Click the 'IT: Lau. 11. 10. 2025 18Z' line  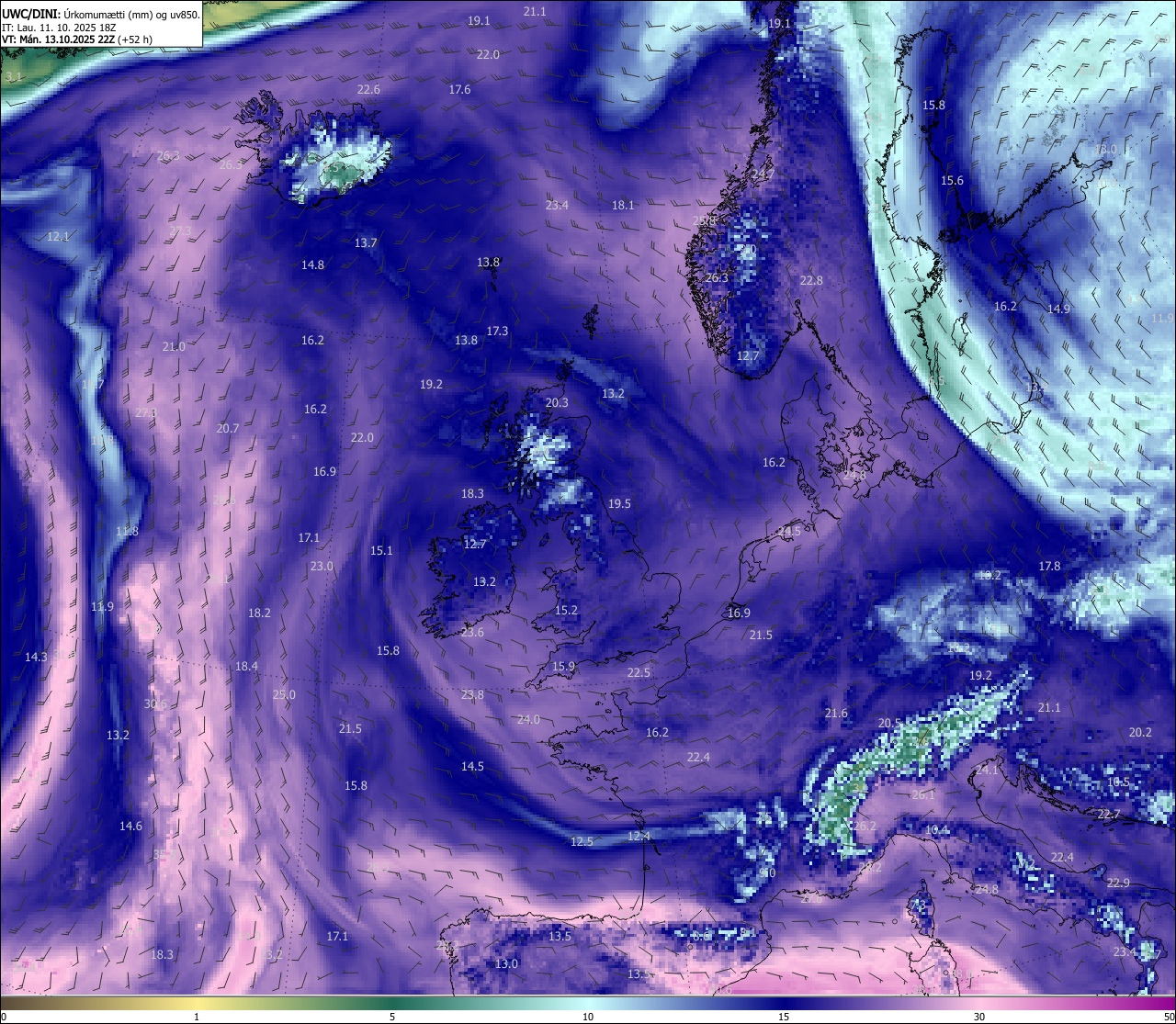pos(59,28)
